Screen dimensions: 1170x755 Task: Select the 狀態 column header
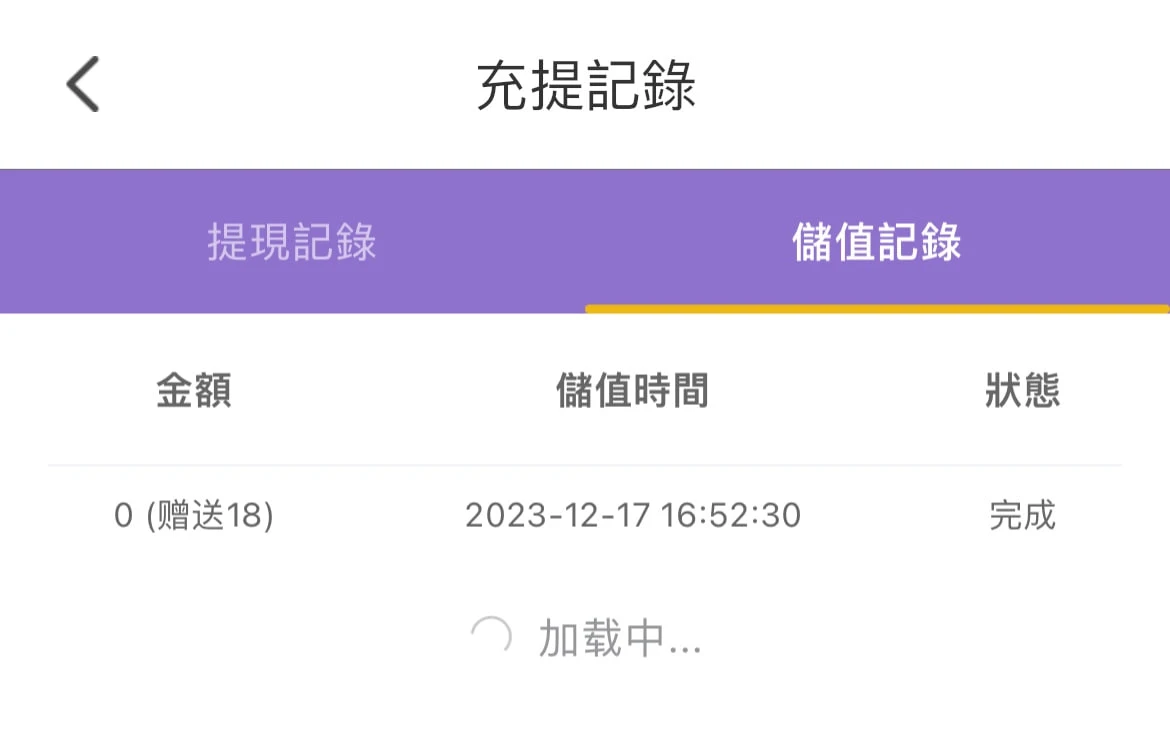[x=1022, y=392]
